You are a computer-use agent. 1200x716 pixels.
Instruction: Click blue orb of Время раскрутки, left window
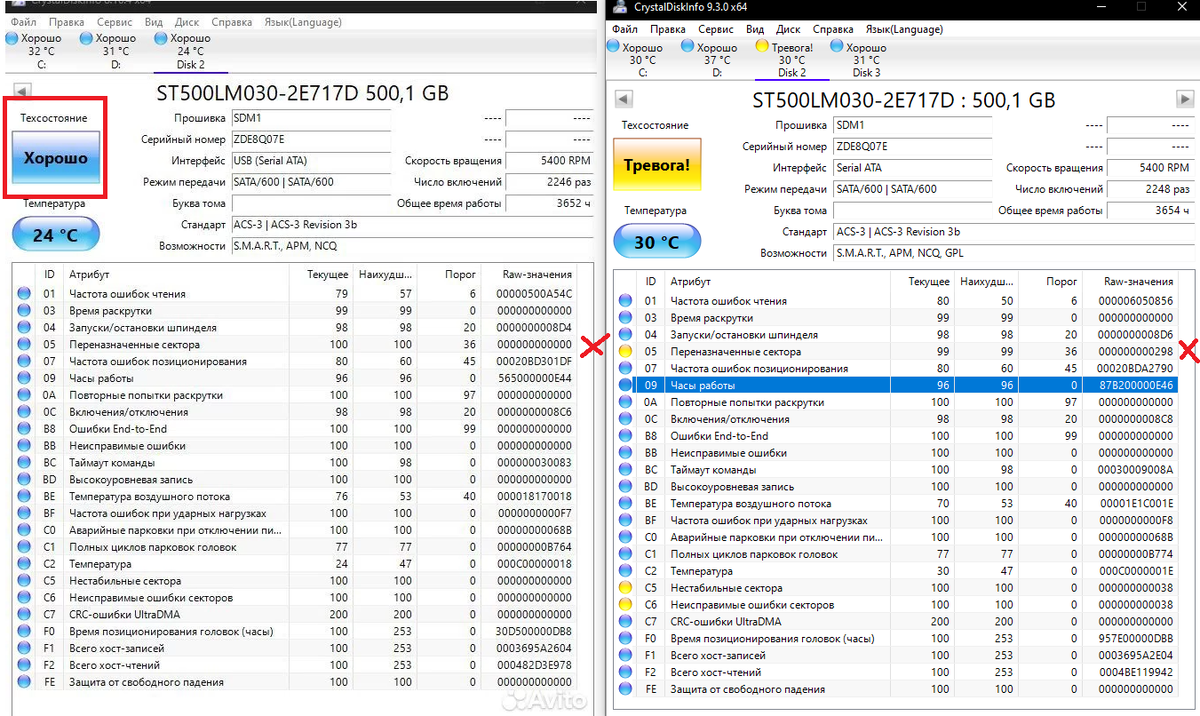coord(24,311)
